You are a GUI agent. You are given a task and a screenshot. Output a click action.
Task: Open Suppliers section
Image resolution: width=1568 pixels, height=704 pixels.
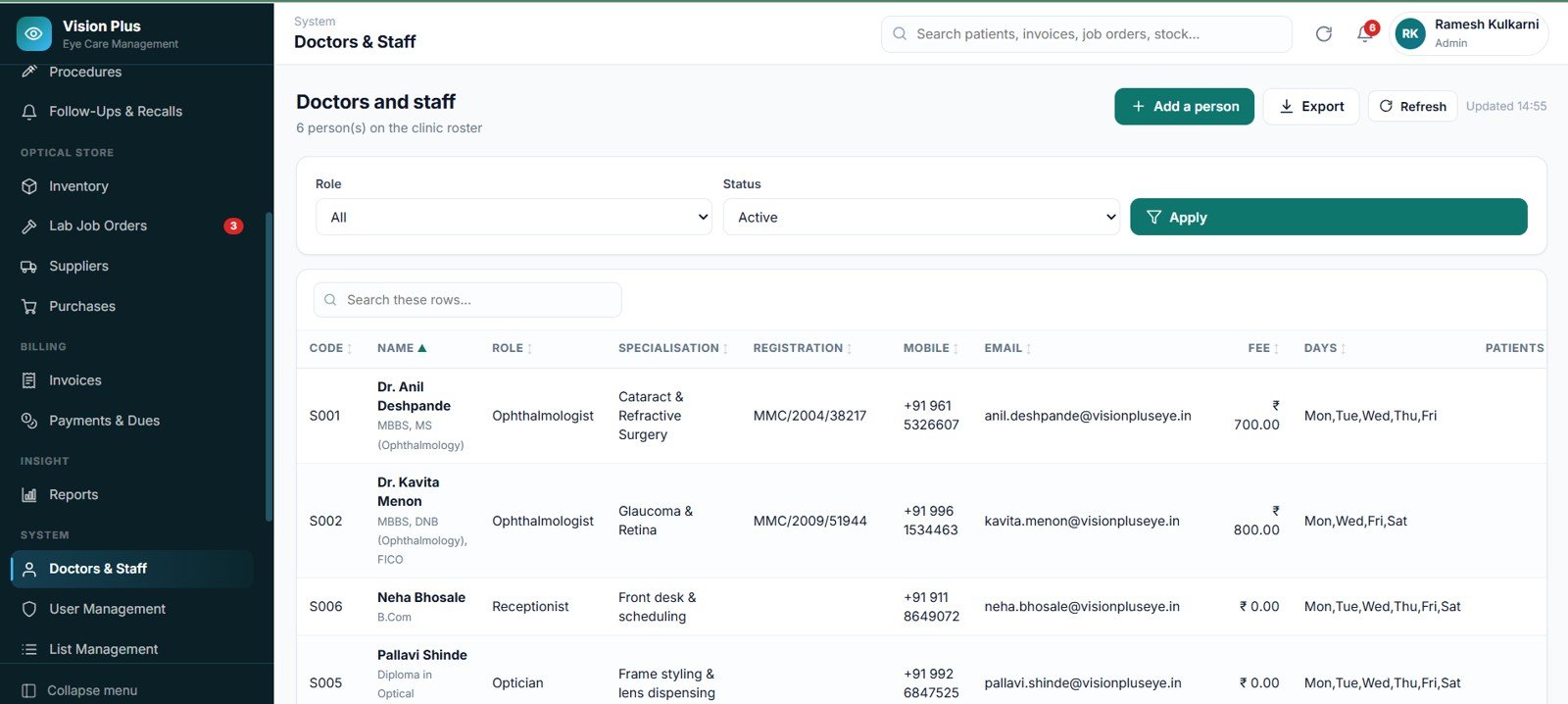pyautogui.click(x=132, y=267)
